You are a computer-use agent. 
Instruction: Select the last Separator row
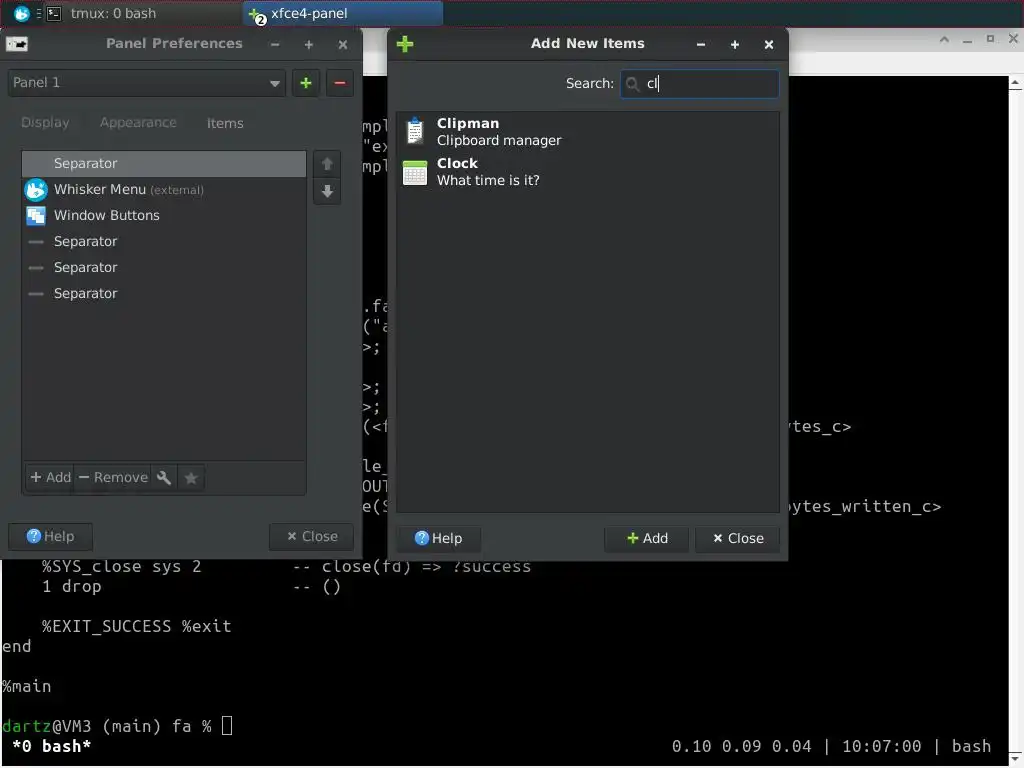tap(164, 294)
